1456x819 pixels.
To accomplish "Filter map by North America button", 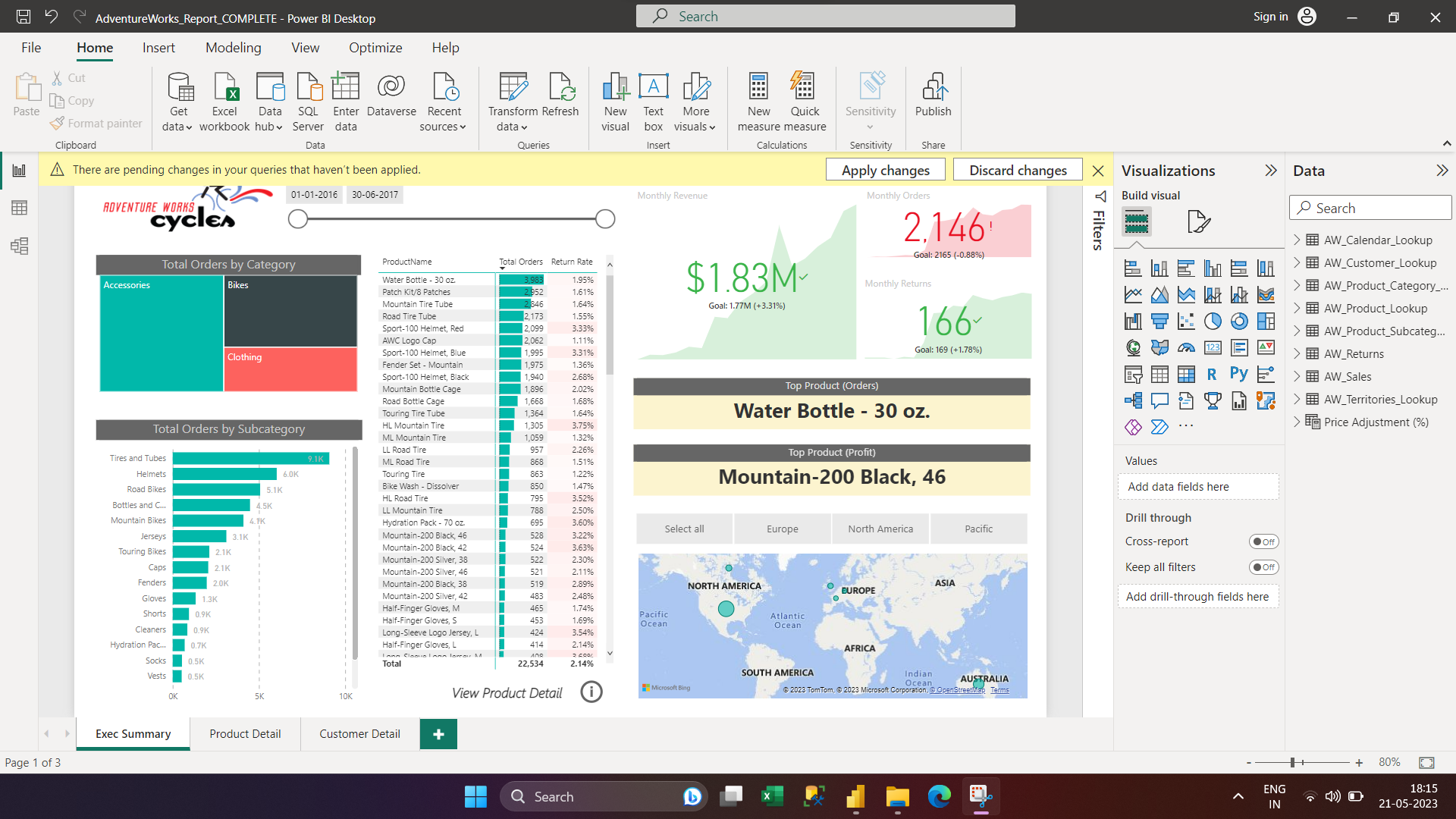I will pos(880,529).
